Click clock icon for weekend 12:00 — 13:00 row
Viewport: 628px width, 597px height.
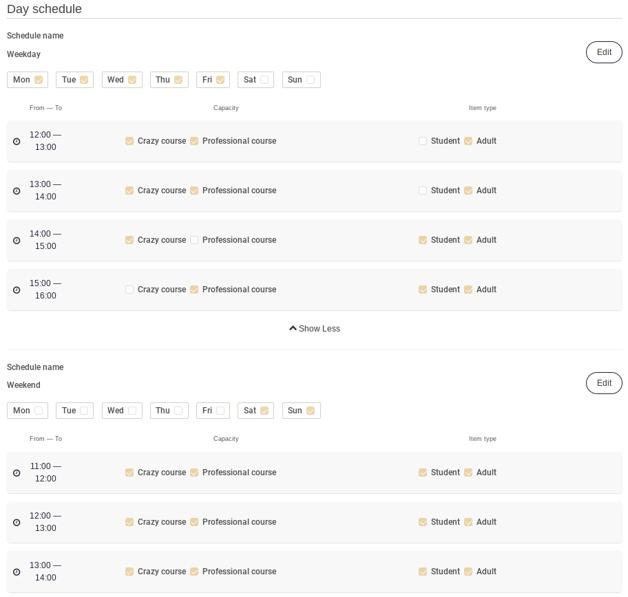(16, 523)
